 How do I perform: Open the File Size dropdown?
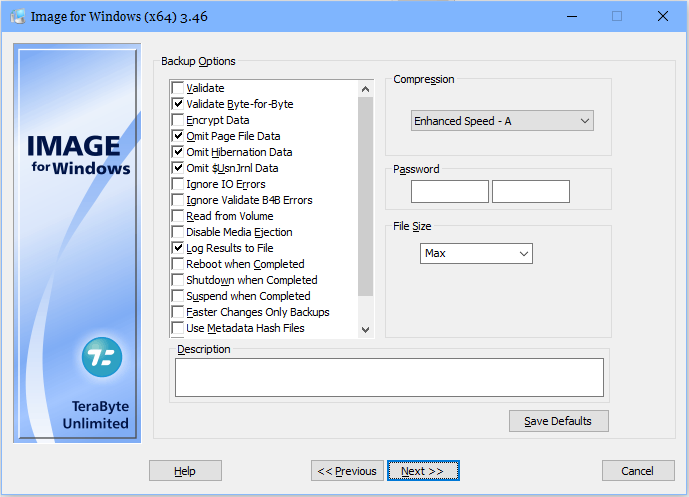(475, 253)
